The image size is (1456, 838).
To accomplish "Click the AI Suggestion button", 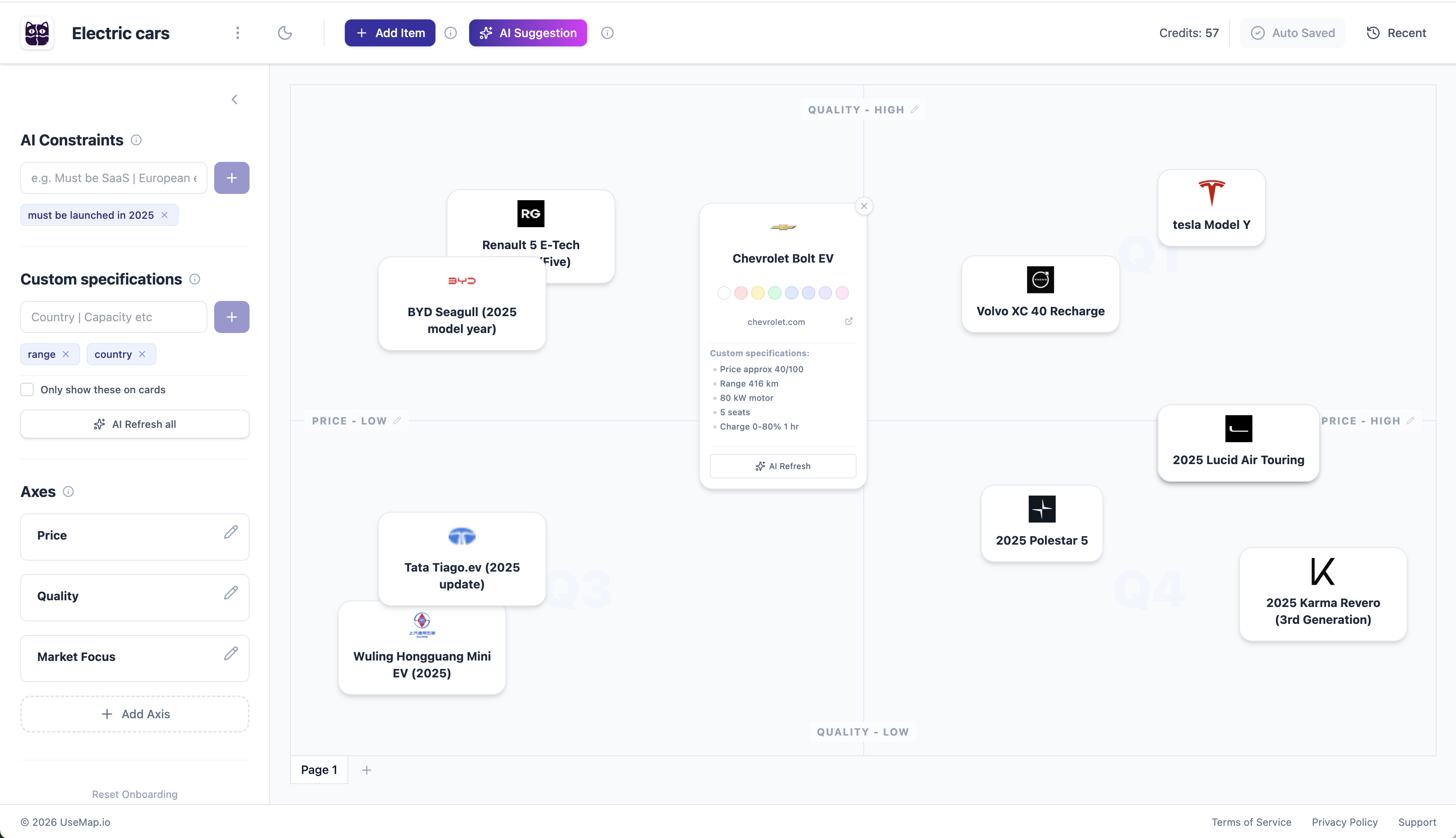I will click(x=528, y=33).
